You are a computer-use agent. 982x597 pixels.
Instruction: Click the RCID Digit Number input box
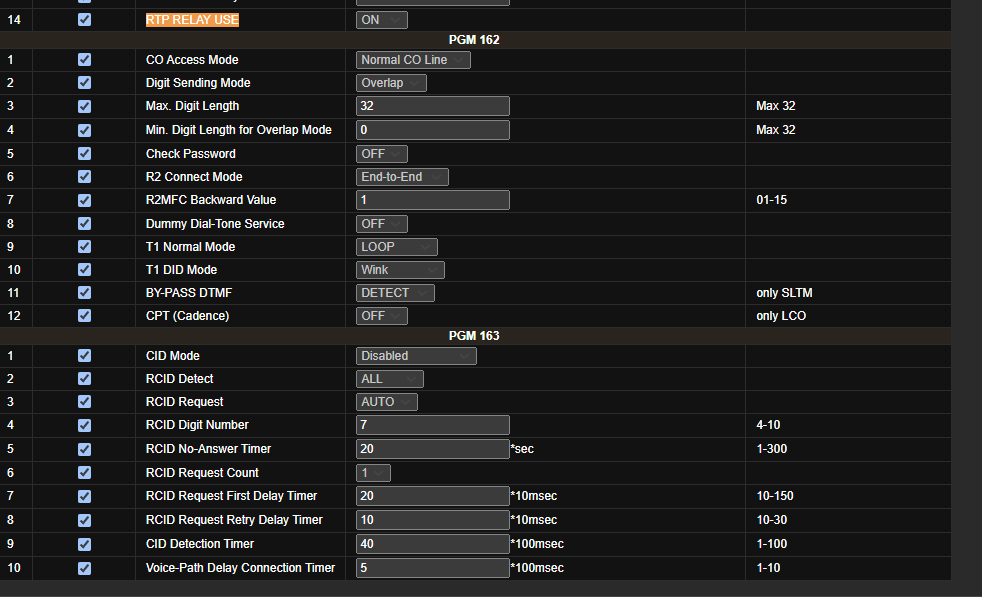433,425
